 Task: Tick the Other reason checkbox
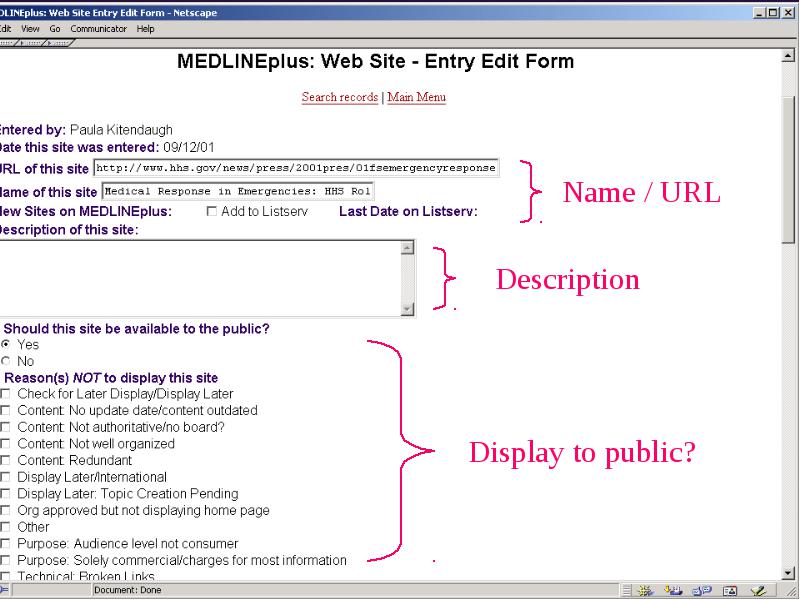5,527
